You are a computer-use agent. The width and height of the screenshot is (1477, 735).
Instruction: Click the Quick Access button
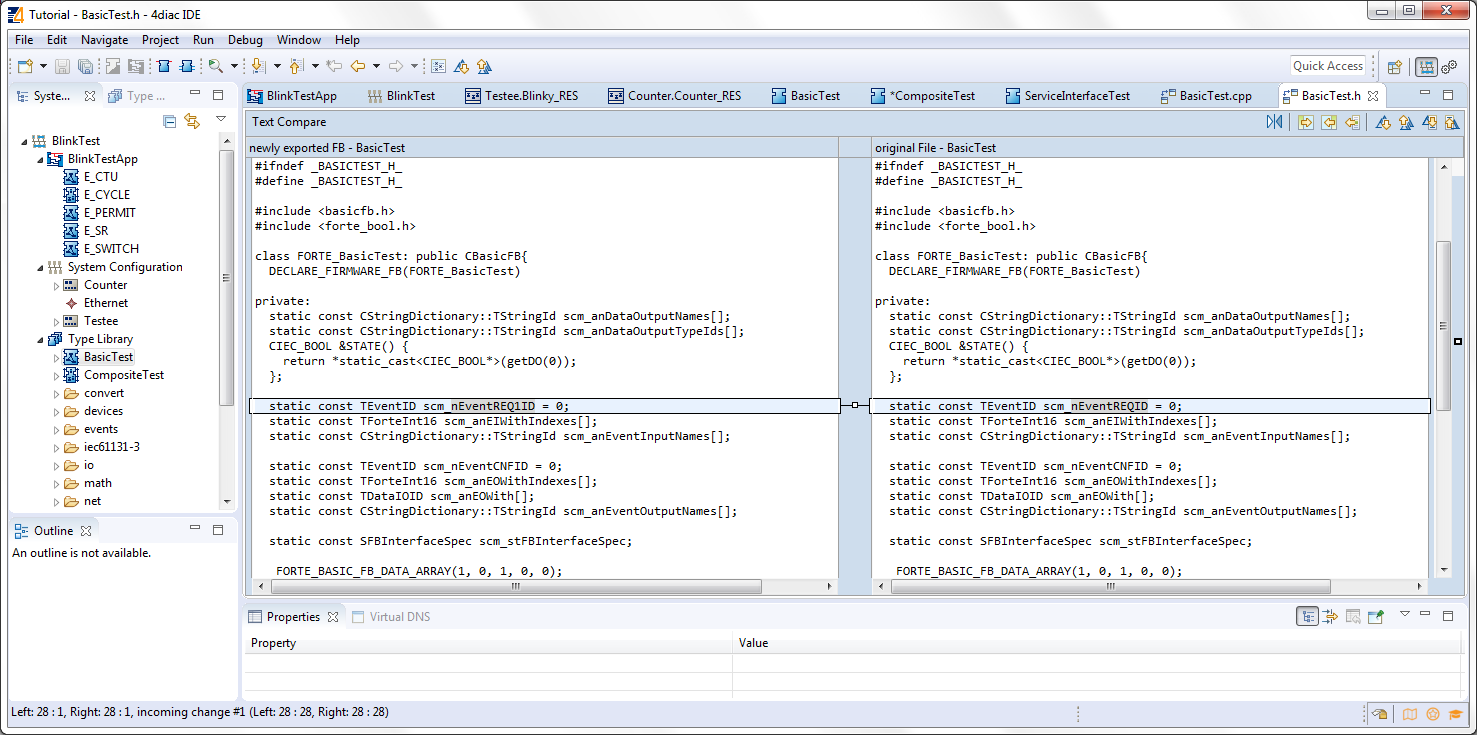1327,65
